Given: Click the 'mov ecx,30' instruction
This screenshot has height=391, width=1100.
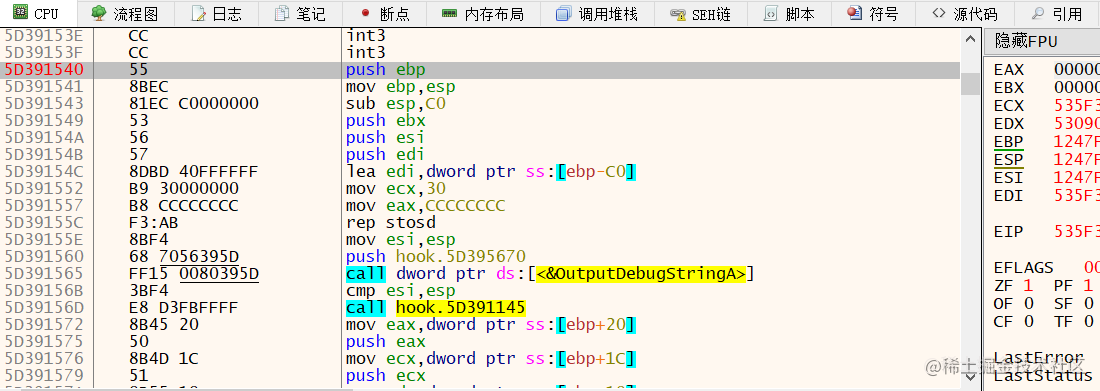Looking at the screenshot, I should (x=396, y=189).
